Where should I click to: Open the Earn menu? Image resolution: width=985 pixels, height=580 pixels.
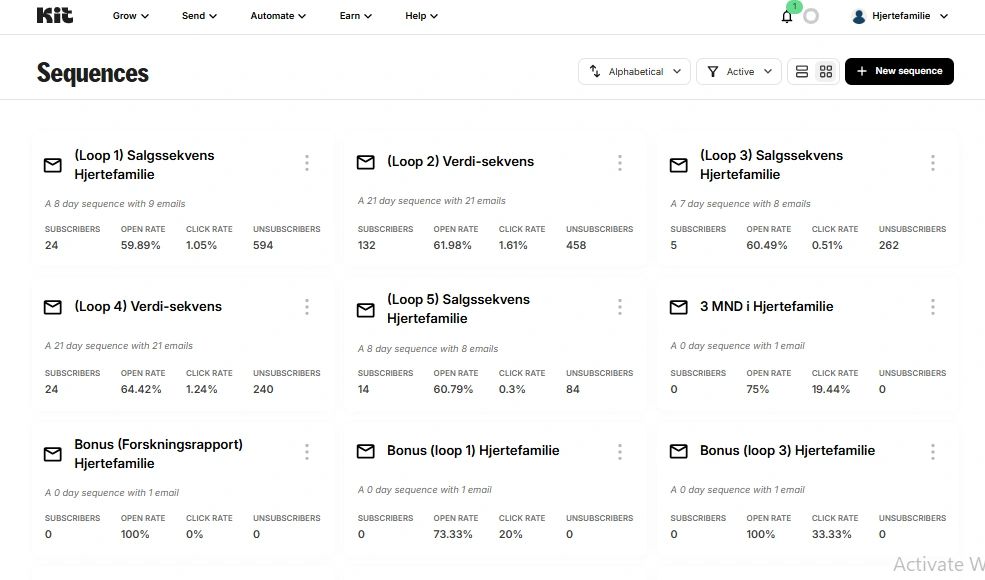pyautogui.click(x=356, y=16)
